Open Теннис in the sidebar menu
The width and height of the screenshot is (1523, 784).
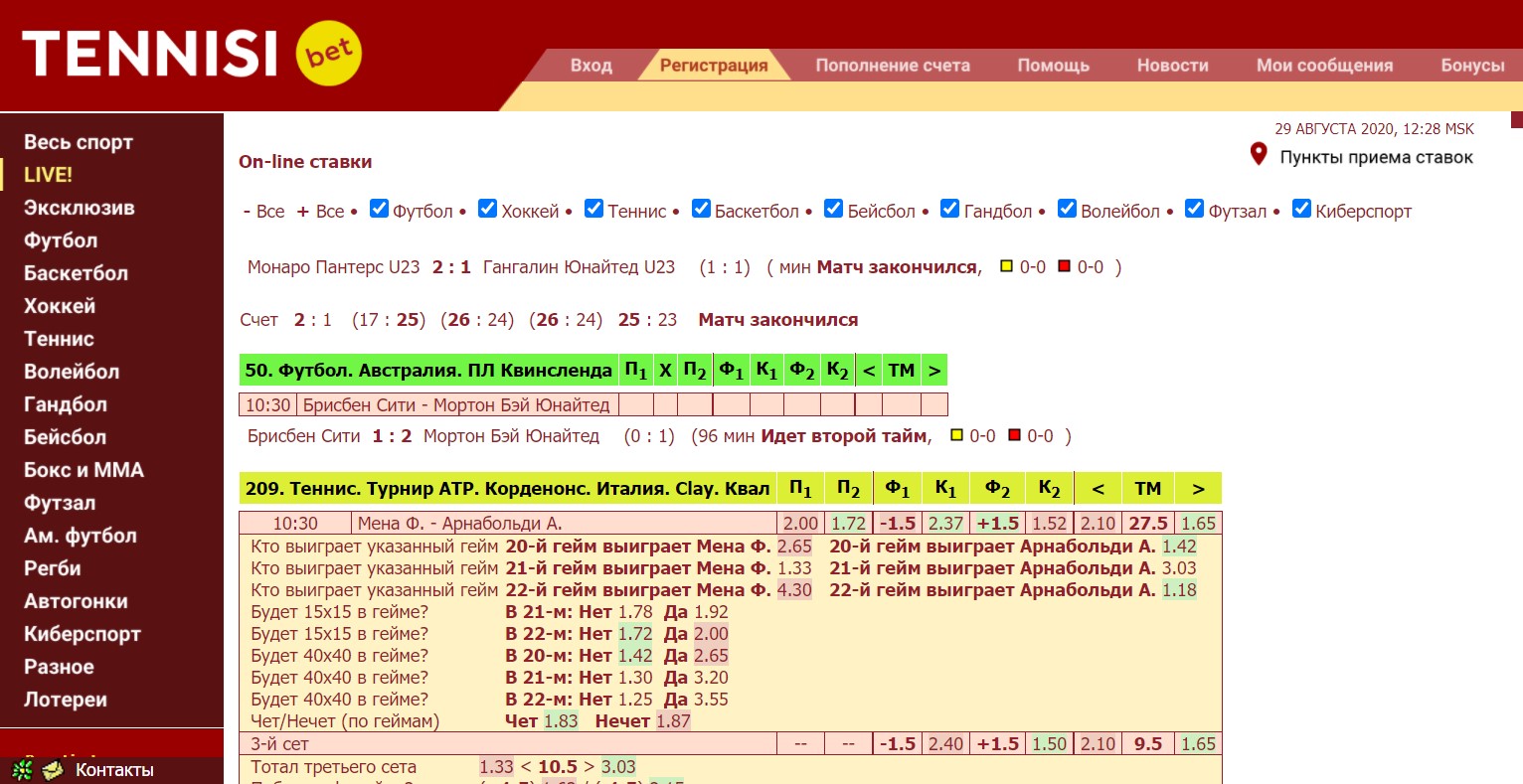pos(59,339)
